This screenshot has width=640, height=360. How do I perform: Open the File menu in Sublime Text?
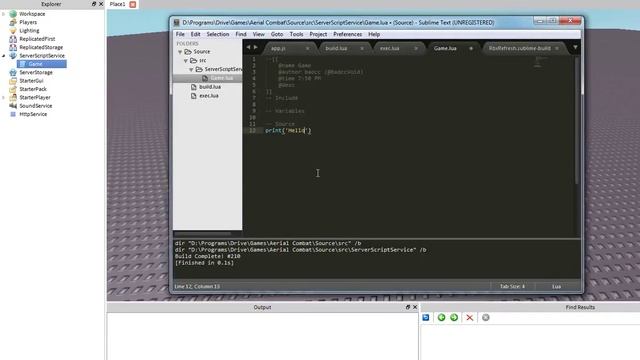(180, 34)
